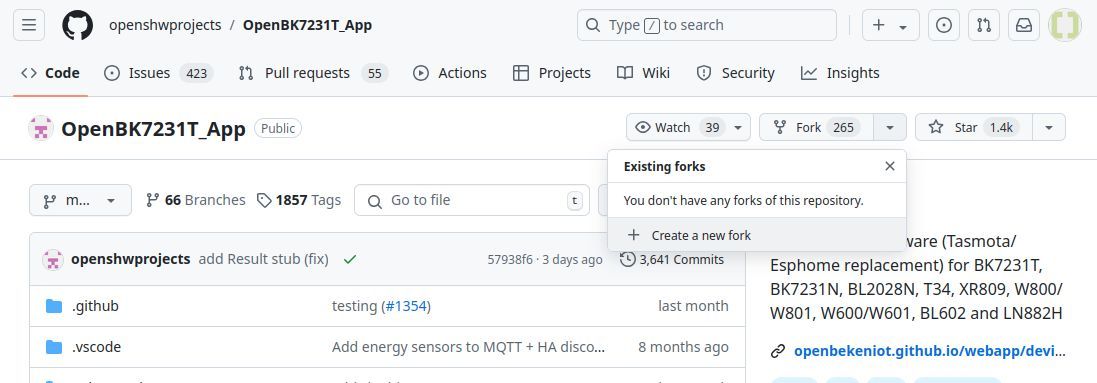Click the plus create-new button
The image size is (1097, 383).
coord(890,25)
